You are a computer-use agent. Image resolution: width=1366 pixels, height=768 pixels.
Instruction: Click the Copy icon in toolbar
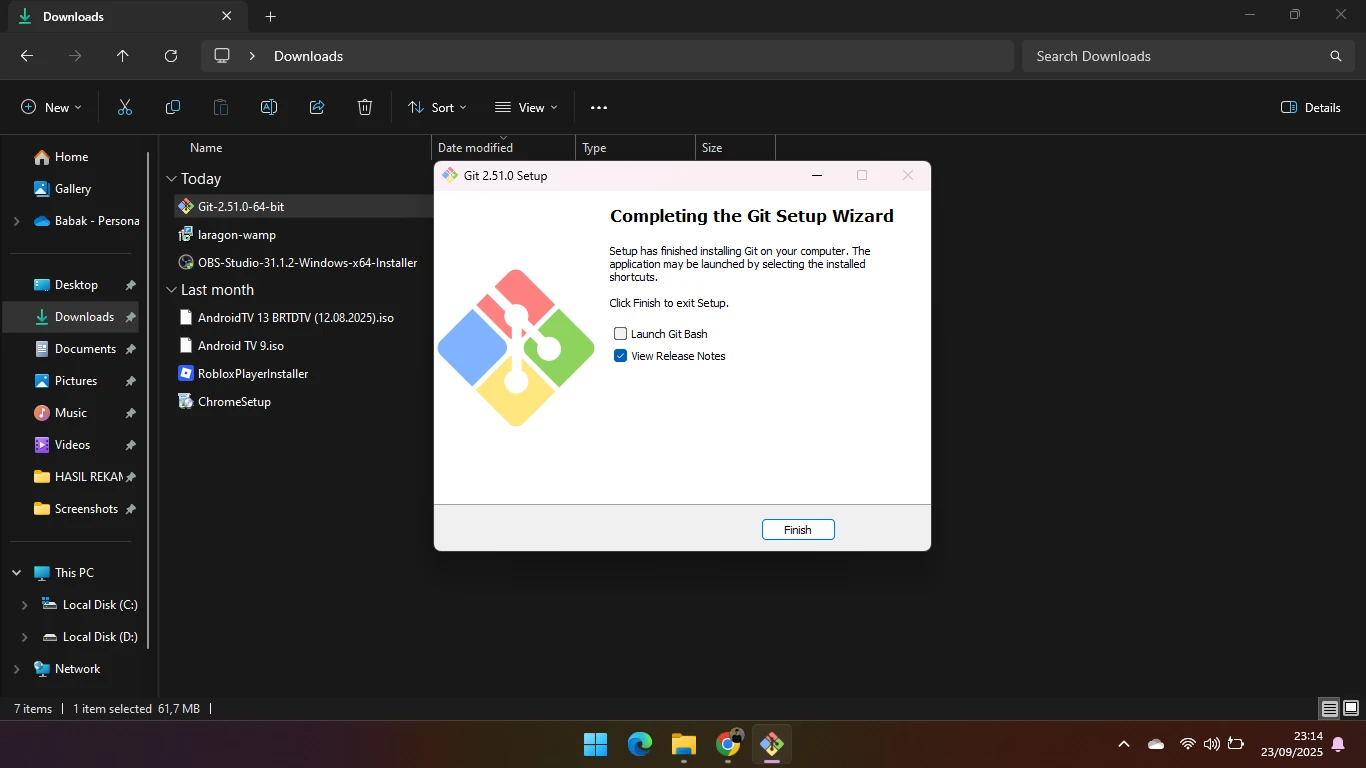coord(173,107)
